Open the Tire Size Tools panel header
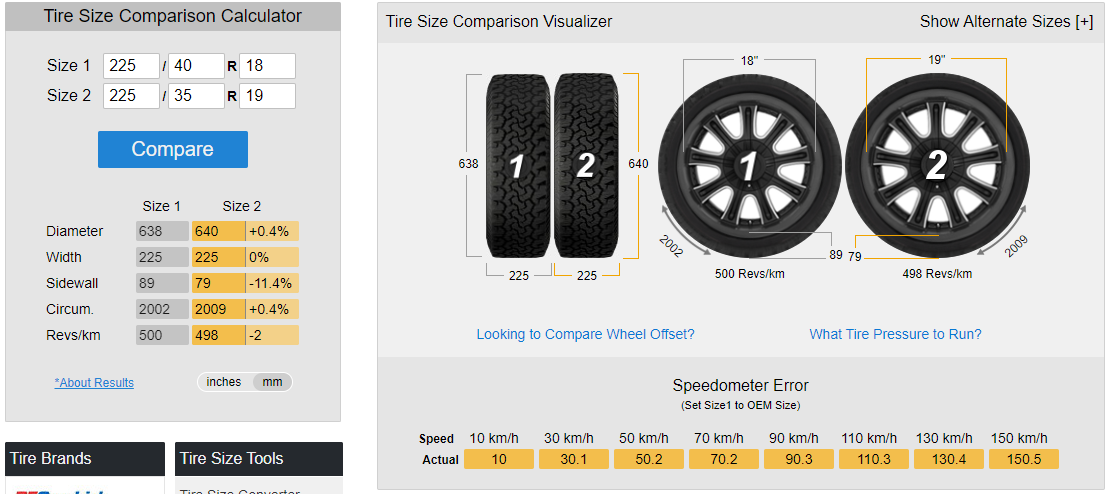The image size is (1110, 494). [259, 459]
